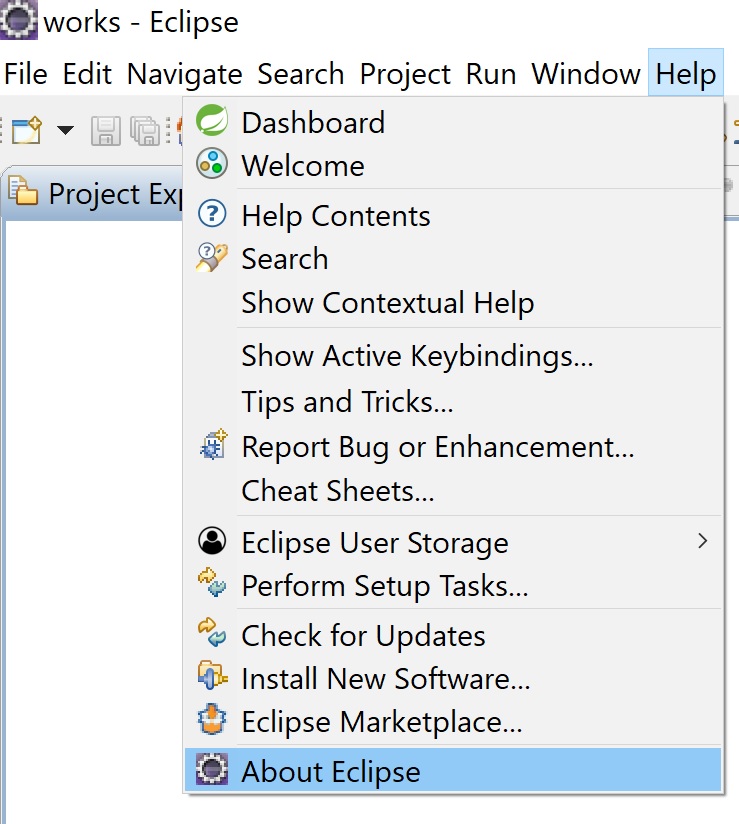
Task: Open Install New Software...
Action: [x=453, y=678]
